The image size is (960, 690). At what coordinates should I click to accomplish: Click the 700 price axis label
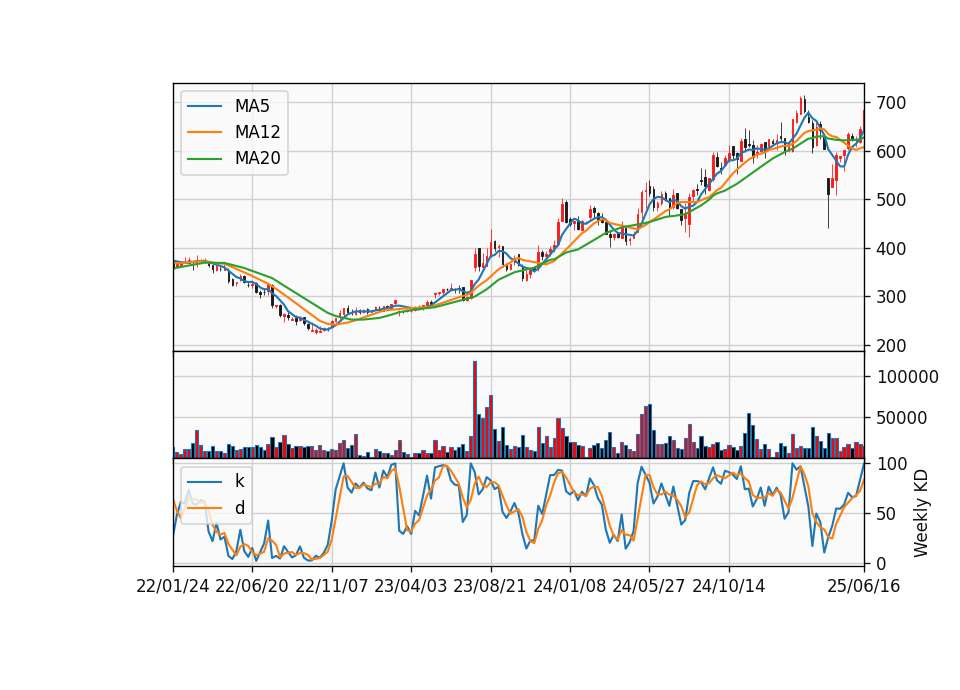click(x=891, y=103)
